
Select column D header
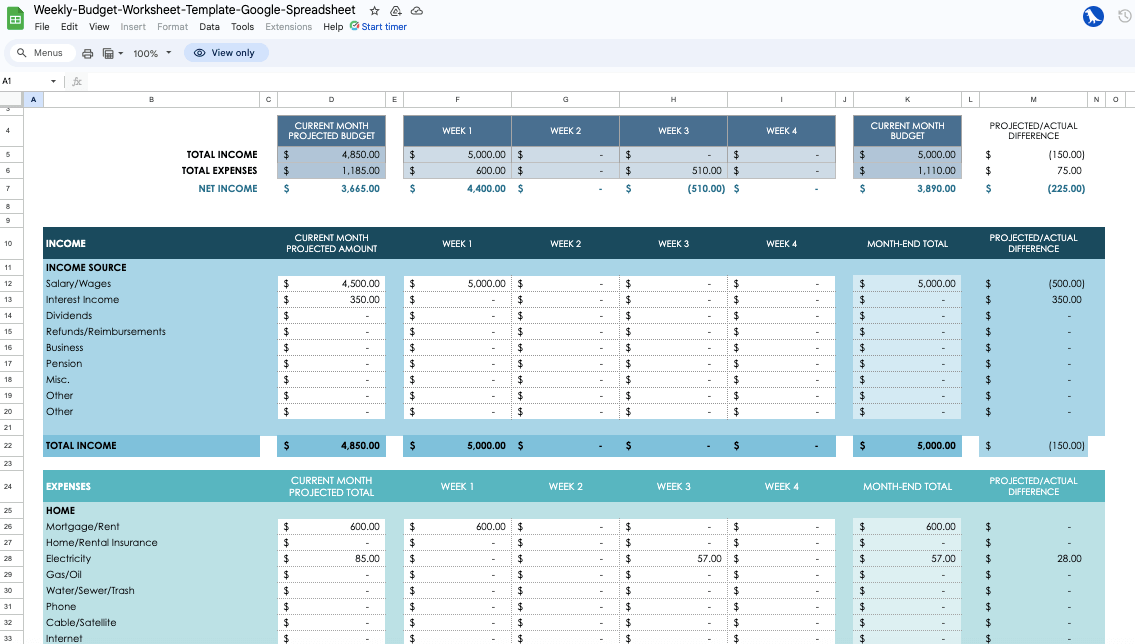tap(332, 99)
